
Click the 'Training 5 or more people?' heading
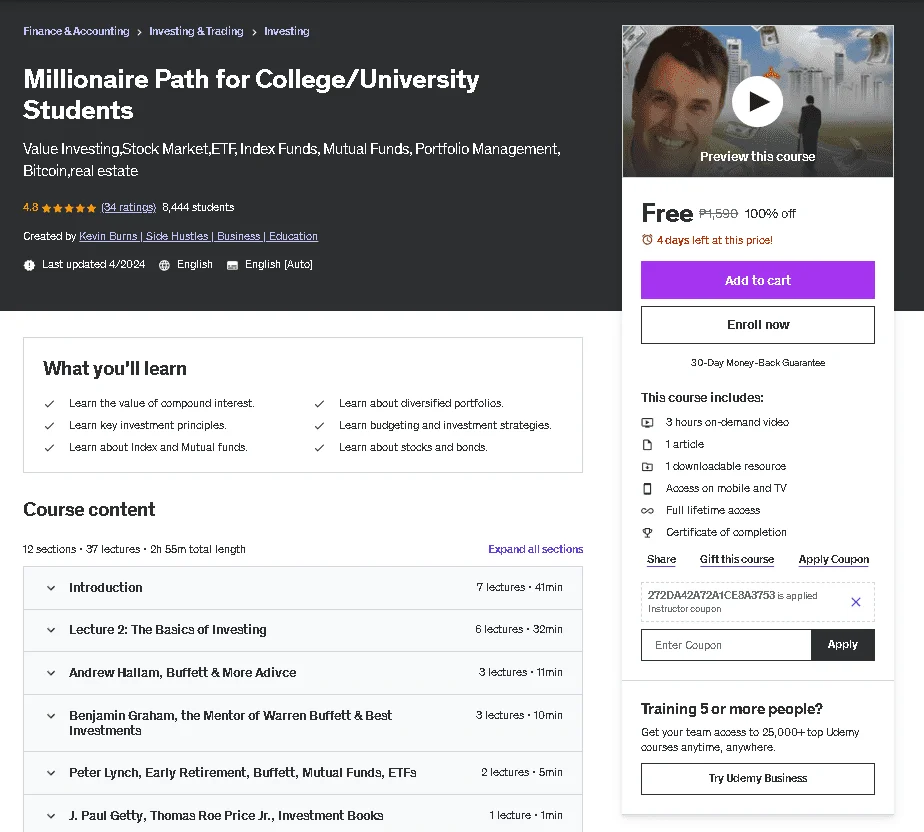731,709
